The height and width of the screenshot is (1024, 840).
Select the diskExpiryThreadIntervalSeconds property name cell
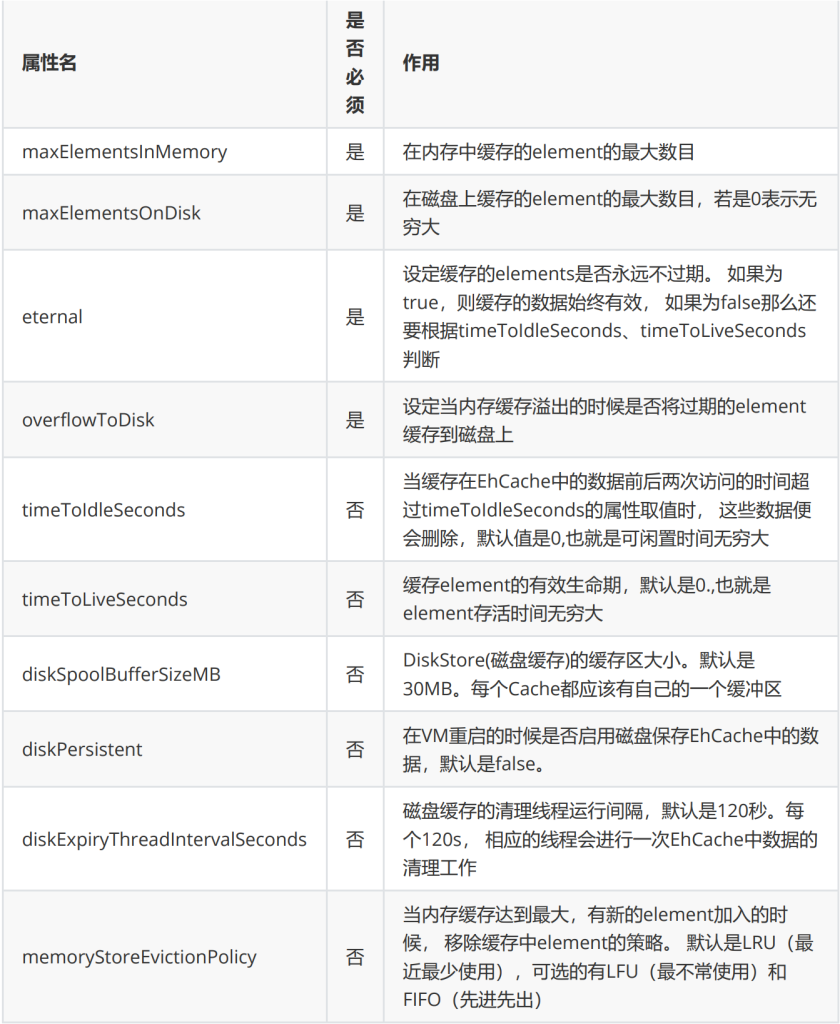pos(165,839)
